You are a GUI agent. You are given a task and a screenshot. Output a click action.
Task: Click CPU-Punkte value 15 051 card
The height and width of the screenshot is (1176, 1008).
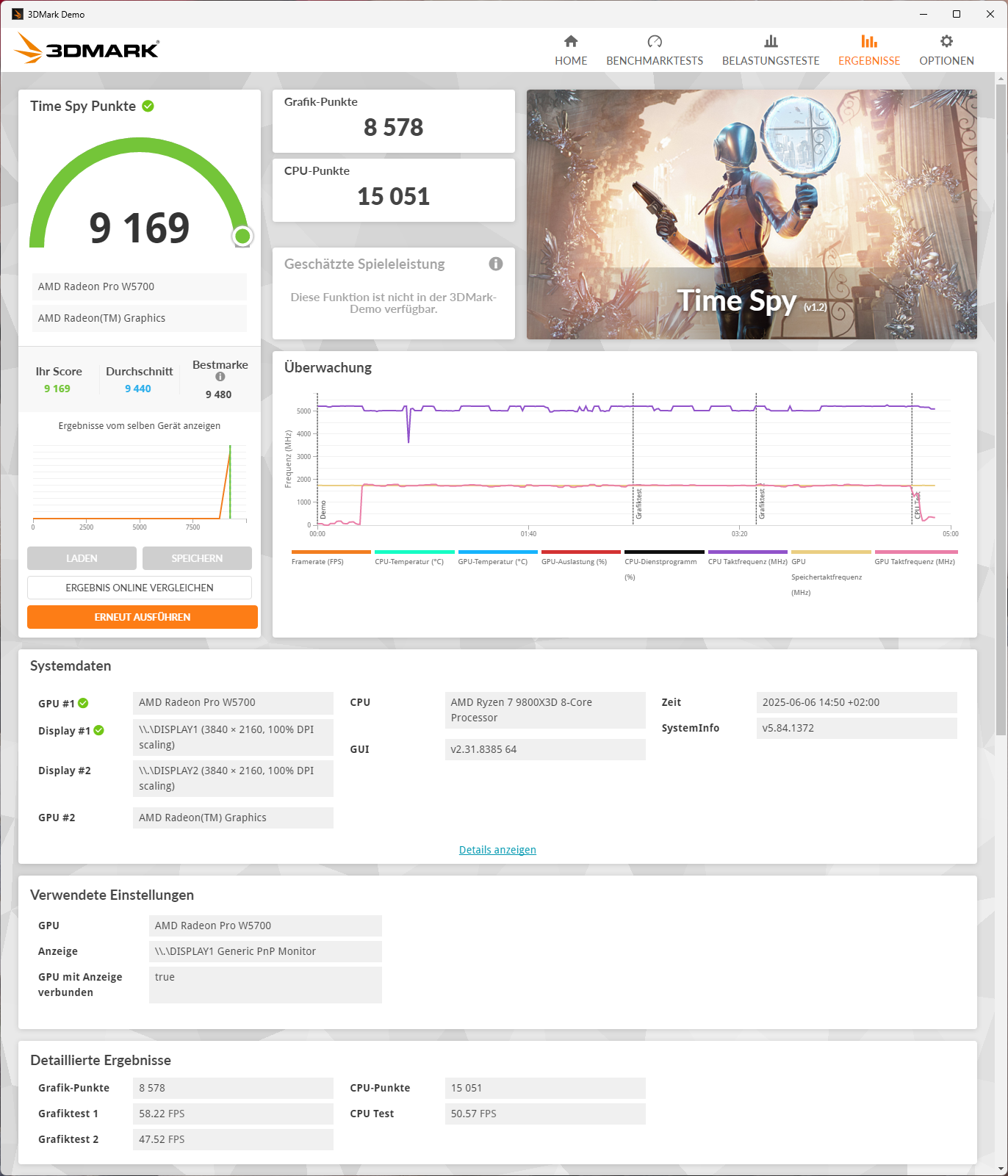coord(394,190)
